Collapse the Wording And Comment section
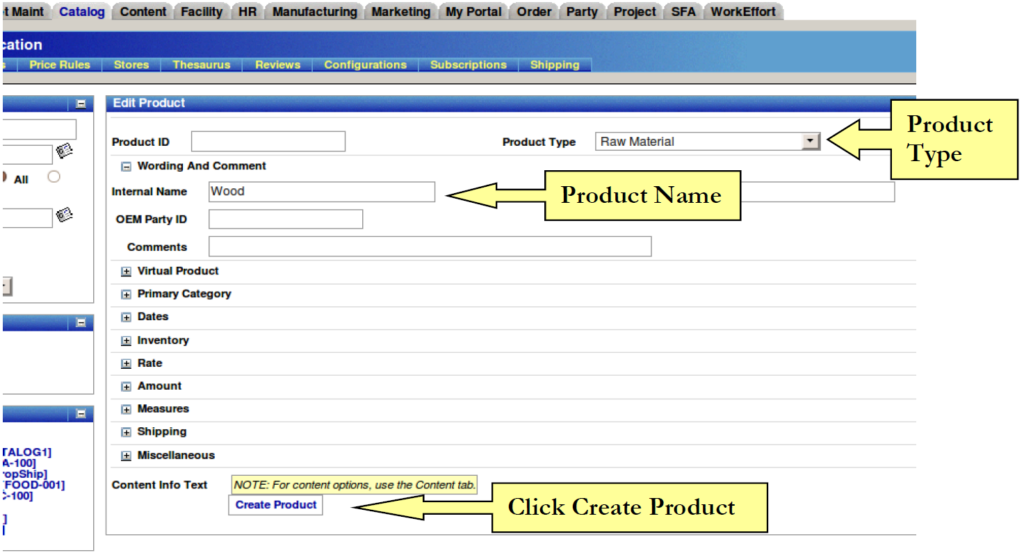 127,166
